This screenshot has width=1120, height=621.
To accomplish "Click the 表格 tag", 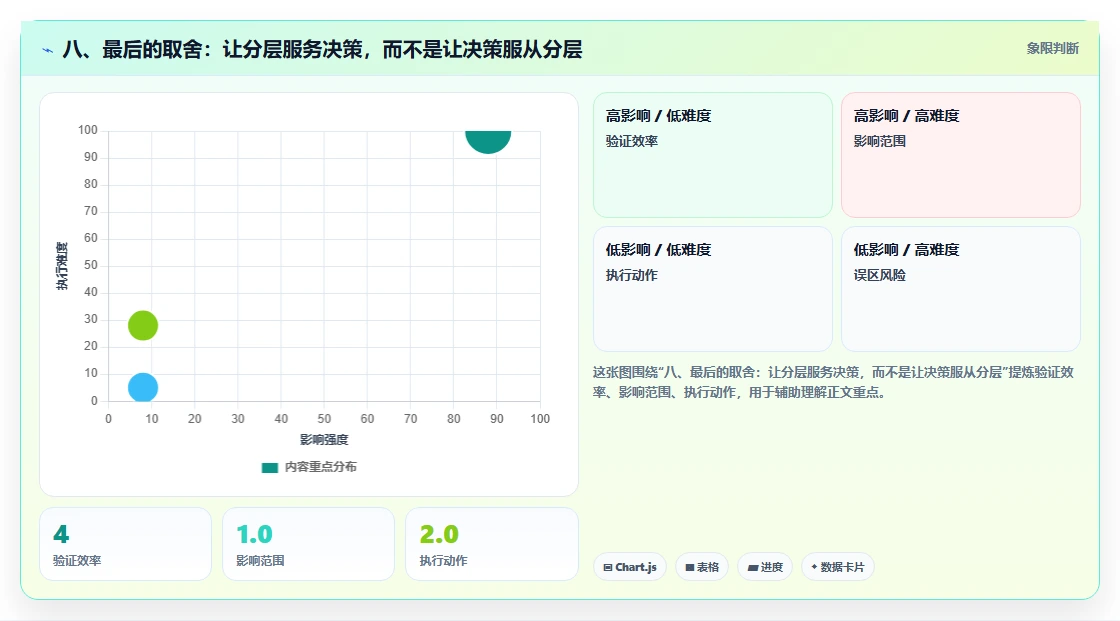I will click(702, 567).
